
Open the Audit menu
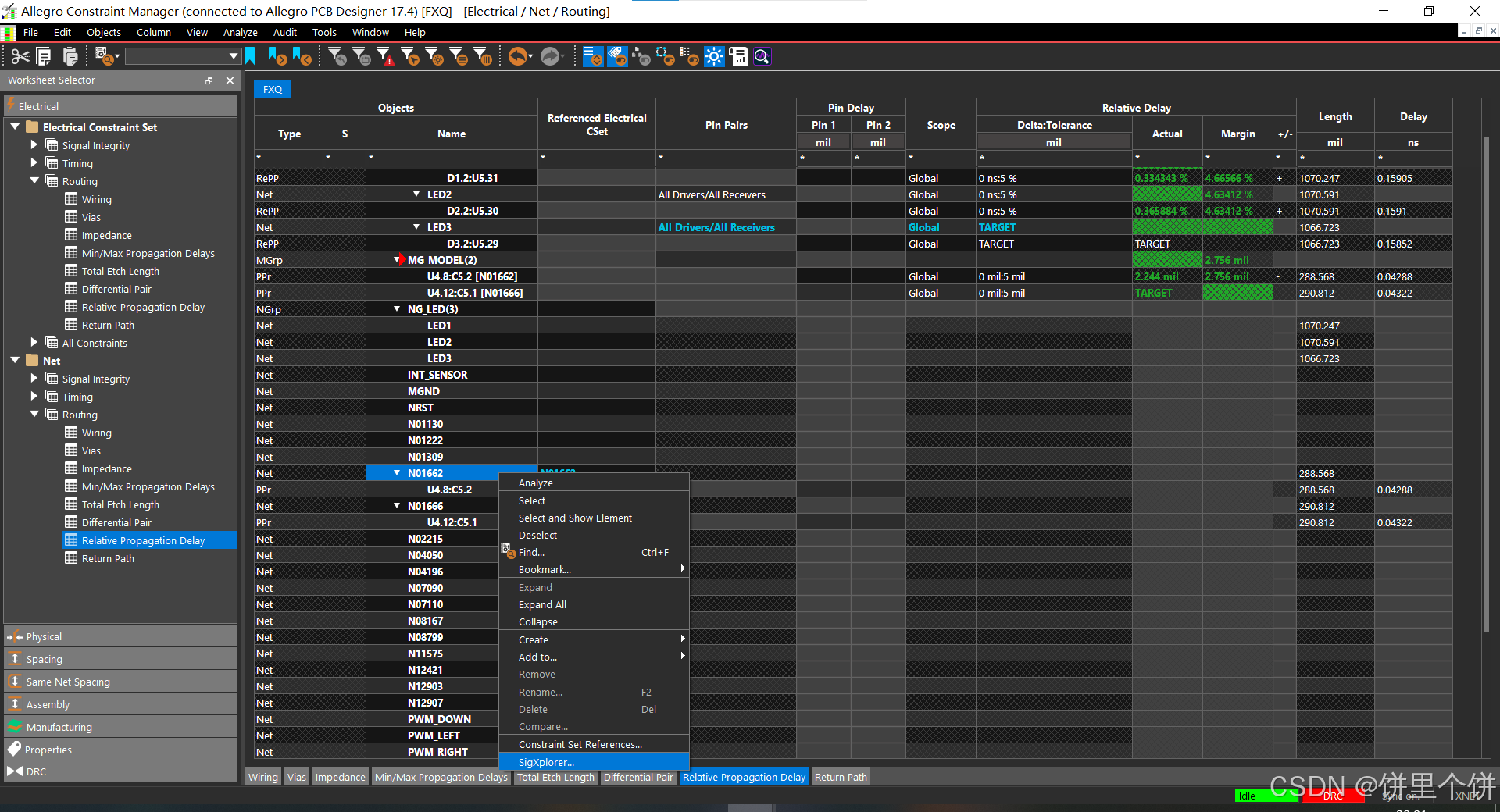284,32
